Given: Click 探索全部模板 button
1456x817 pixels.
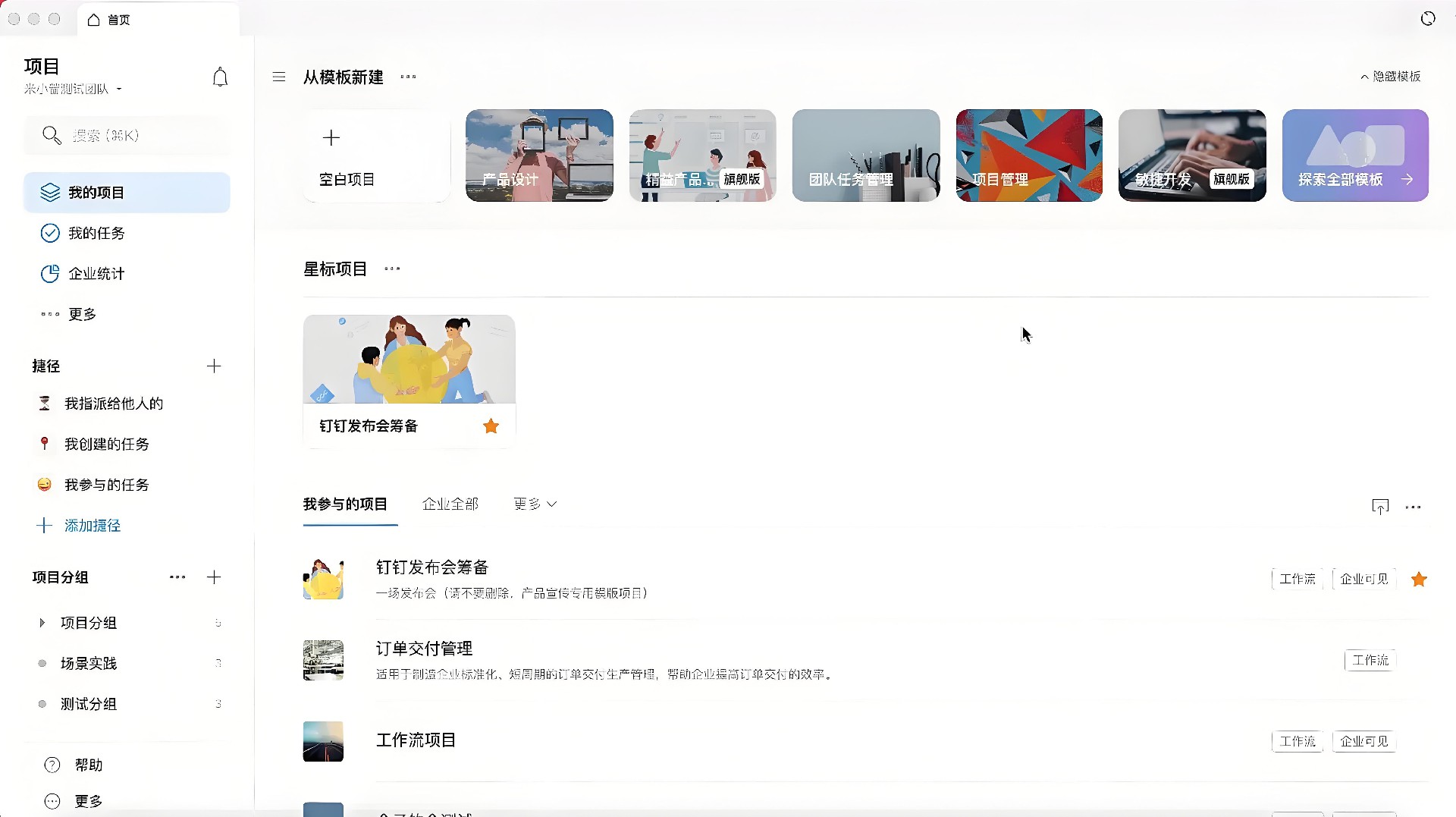Looking at the screenshot, I should point(1354,156).
